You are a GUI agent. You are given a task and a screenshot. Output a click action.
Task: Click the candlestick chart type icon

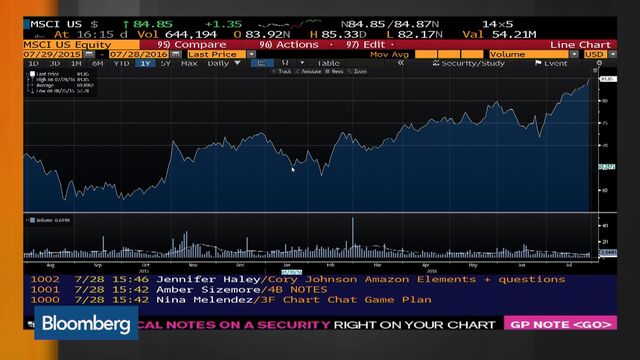point(285,63)
